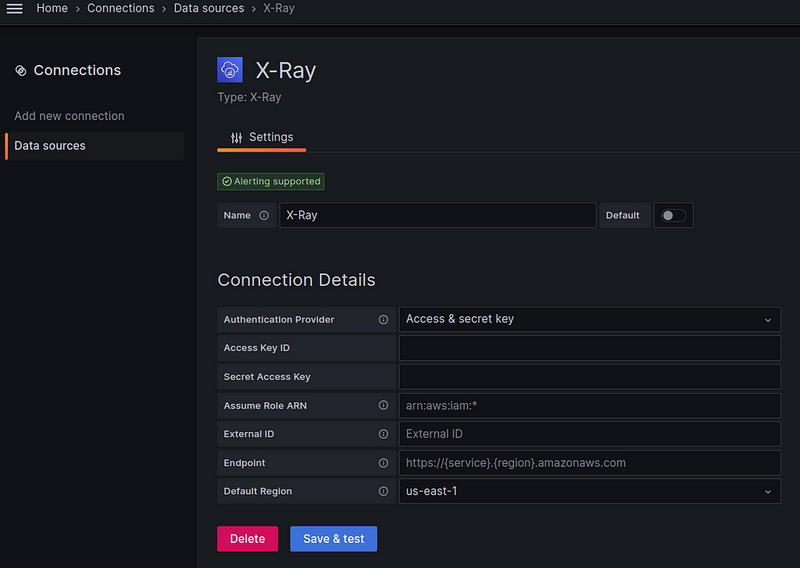Focus the Access Key ID input field
This screenshot has width=800, height=568.
[x=589, y=348]
